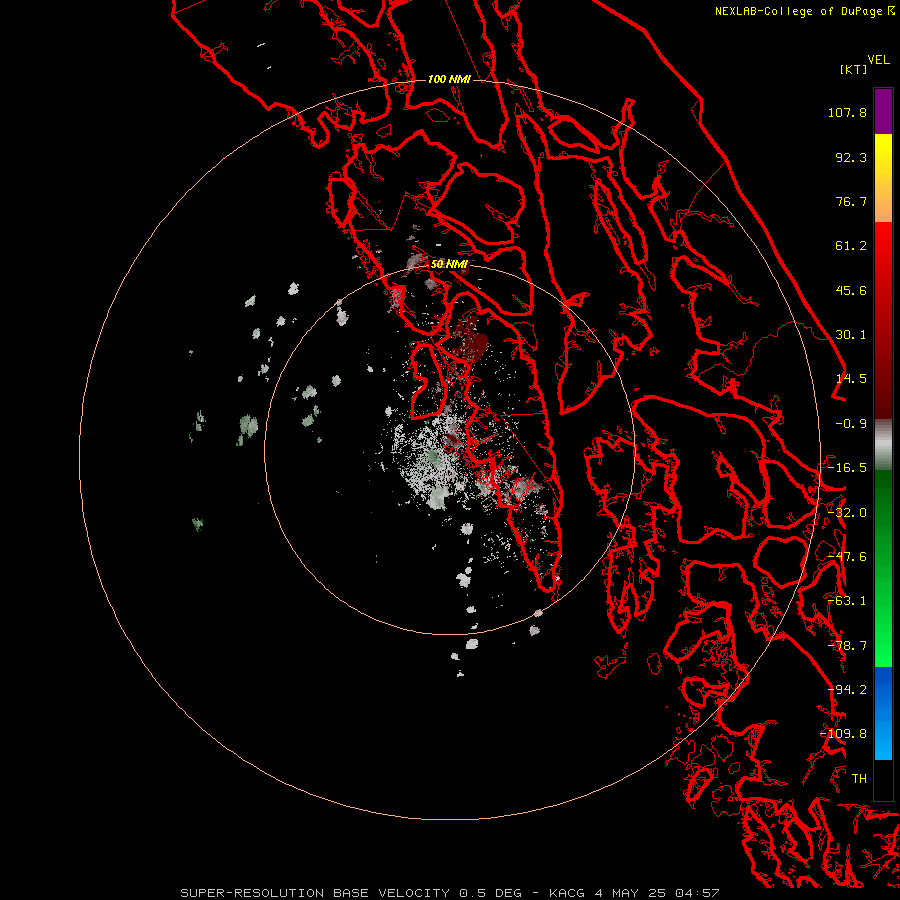
Task: Click the VEL legend title
Action: (x=878, y=60)
